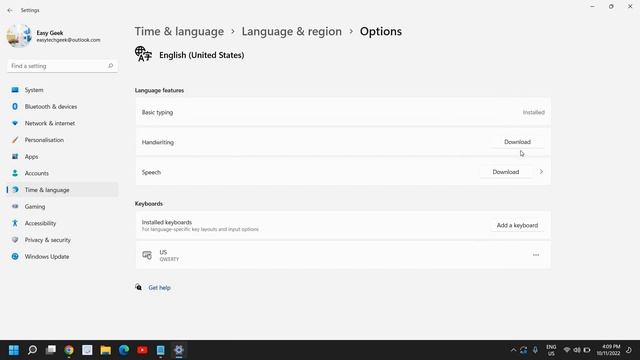Click the Language & region breadcrumb
640x360 pixels.
(x=291, y=31)
